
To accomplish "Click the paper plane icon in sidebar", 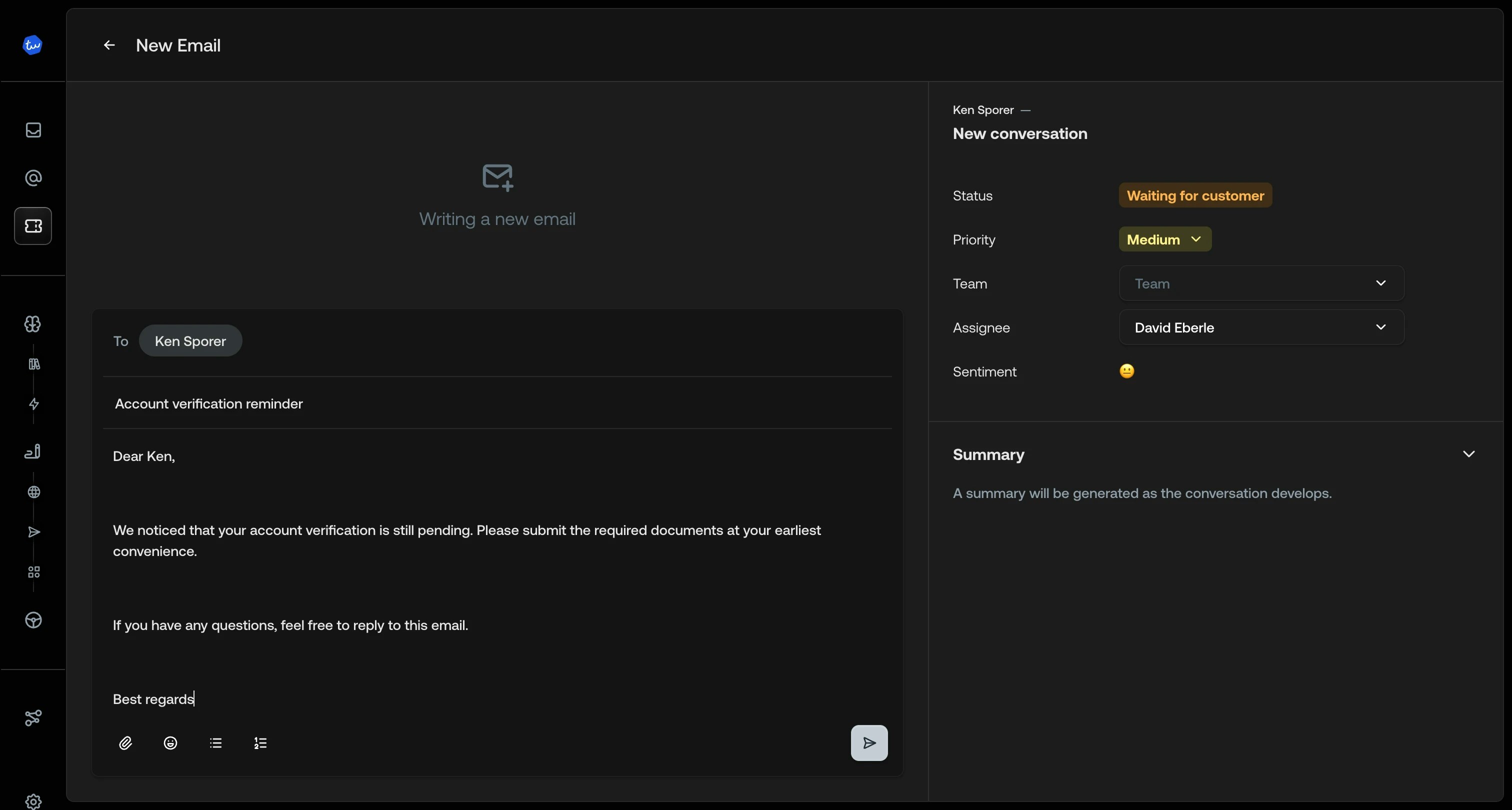I will pos(33,532).
